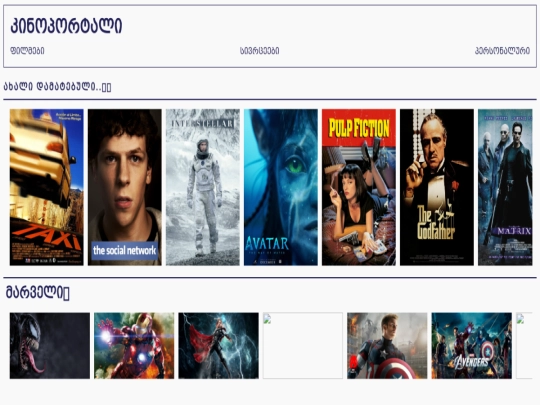
Task: Open the სივრცეები menu item
Action: (259, 51)
